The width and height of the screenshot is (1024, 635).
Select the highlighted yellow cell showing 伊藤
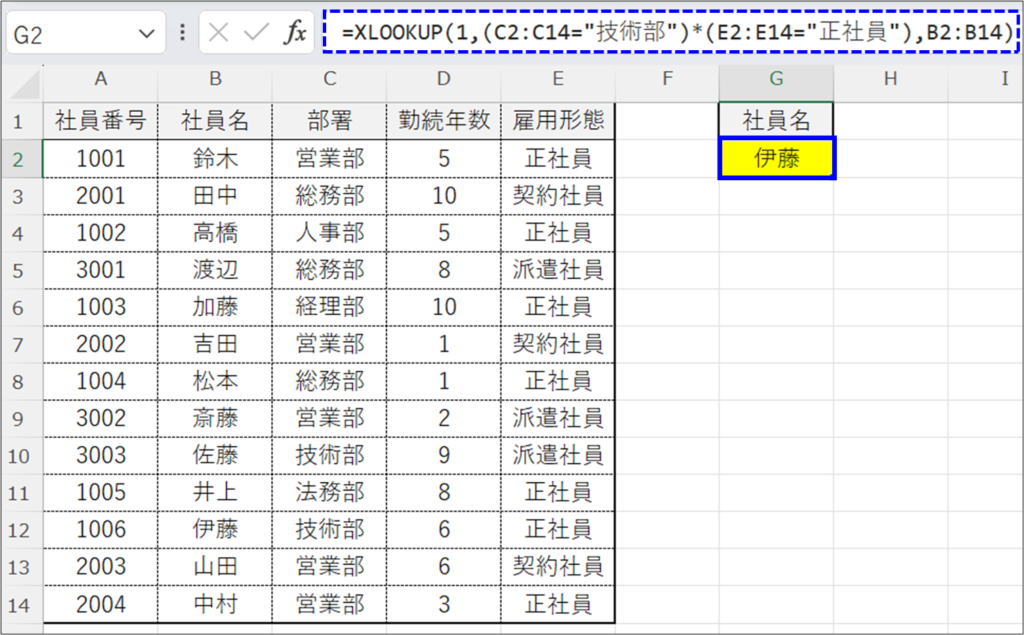[776, 158]
